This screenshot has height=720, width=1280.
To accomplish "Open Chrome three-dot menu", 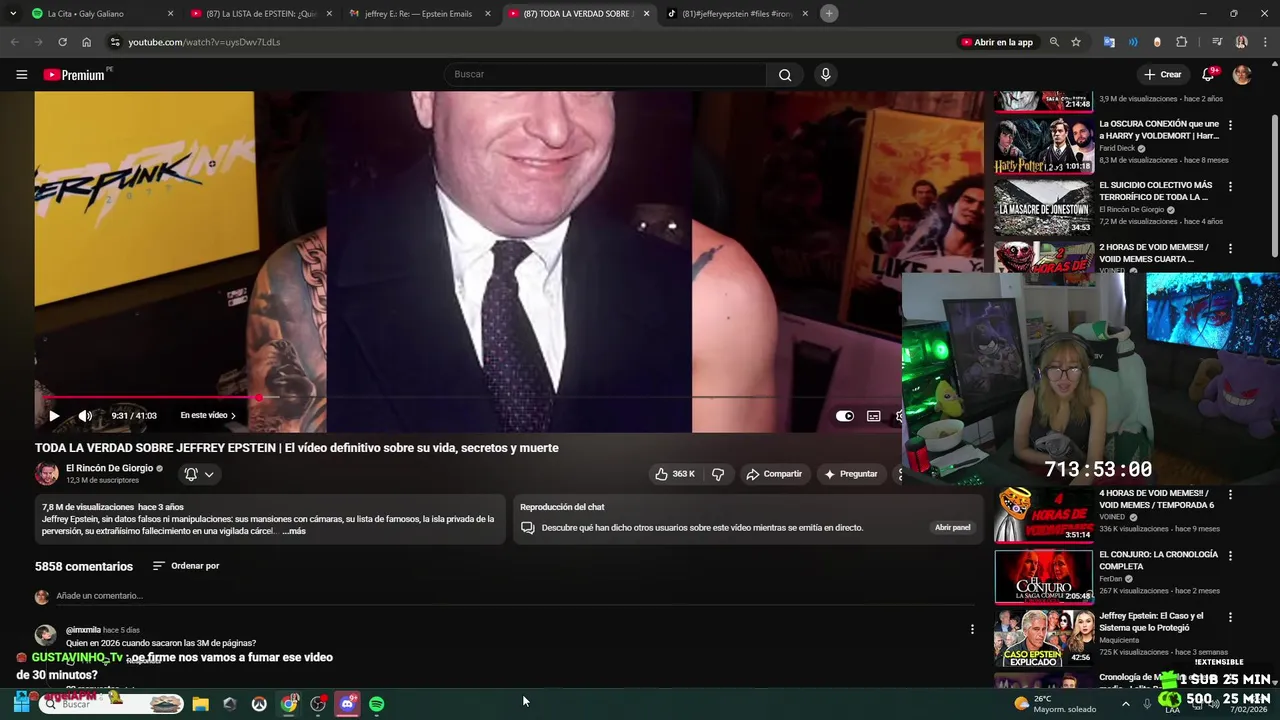I will tap(1265, 42).
